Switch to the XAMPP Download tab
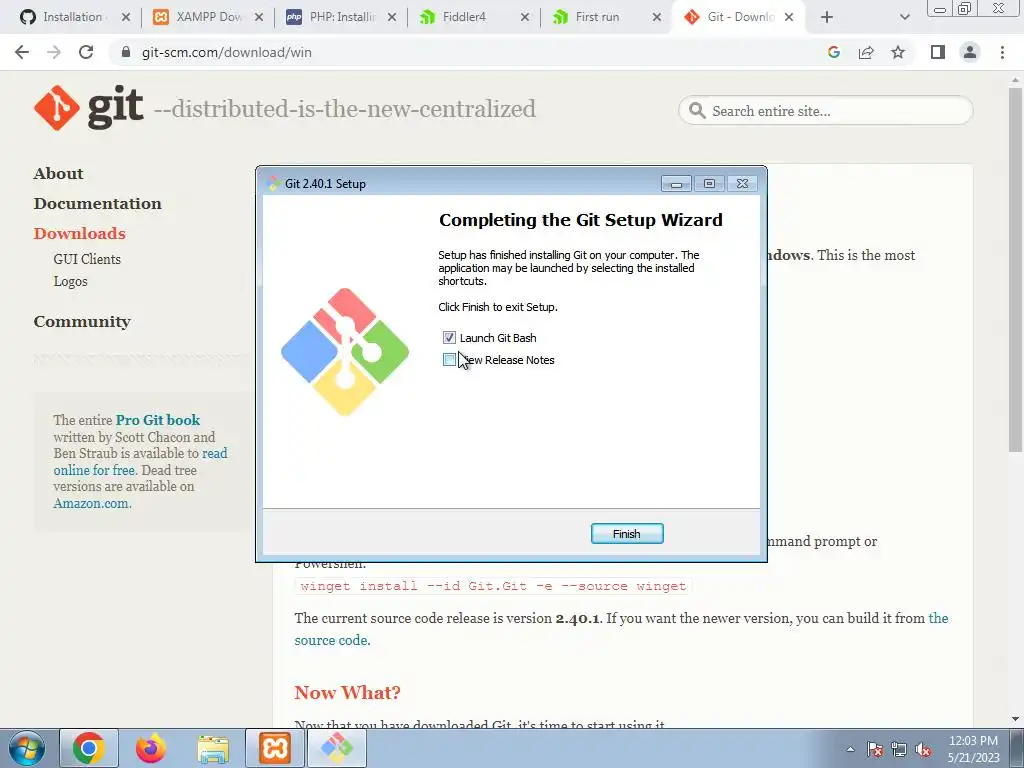 207,17
